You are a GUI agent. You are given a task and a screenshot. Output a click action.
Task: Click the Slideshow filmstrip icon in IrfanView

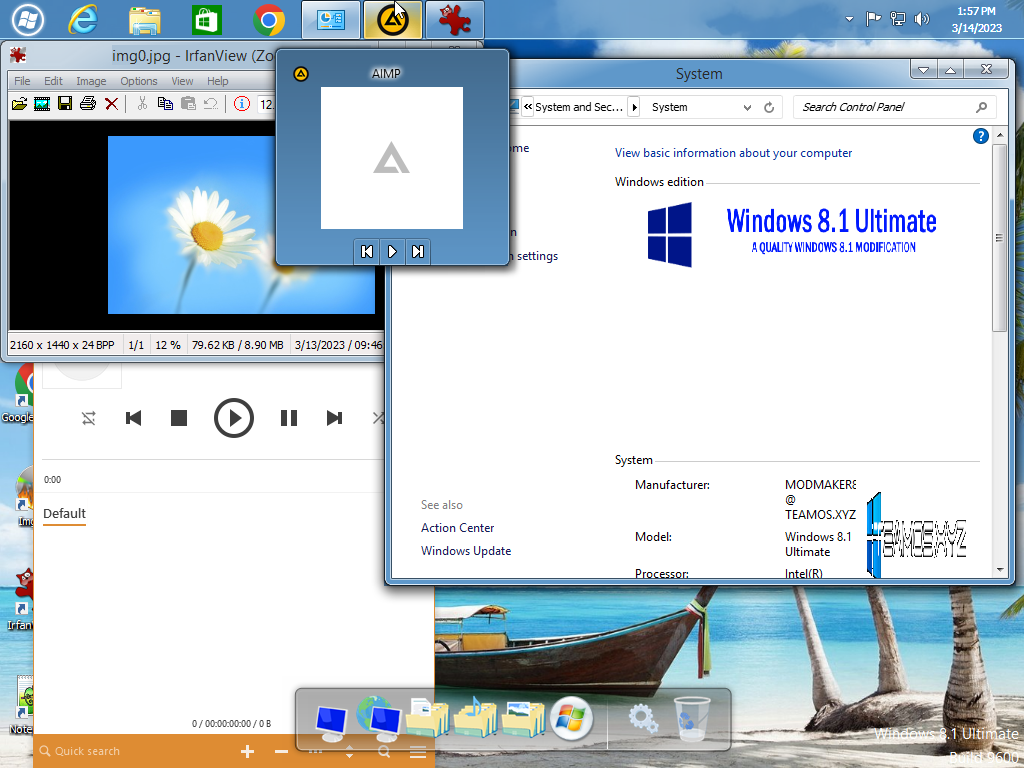click(42, 103)
